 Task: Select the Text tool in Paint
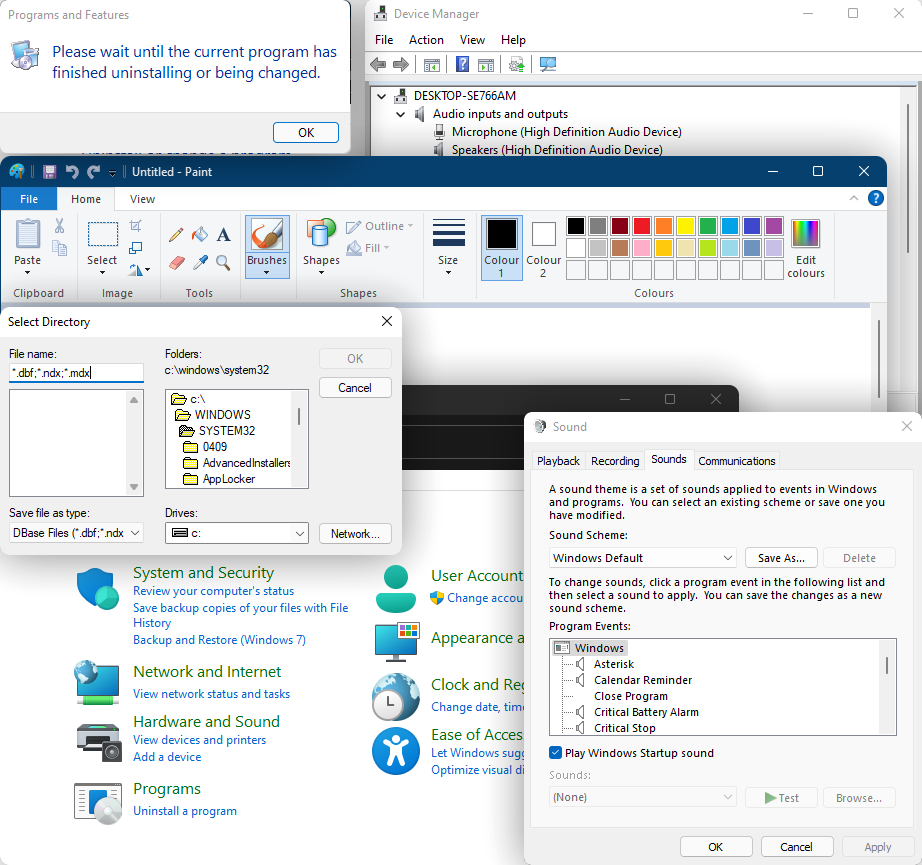coord(224,235)
